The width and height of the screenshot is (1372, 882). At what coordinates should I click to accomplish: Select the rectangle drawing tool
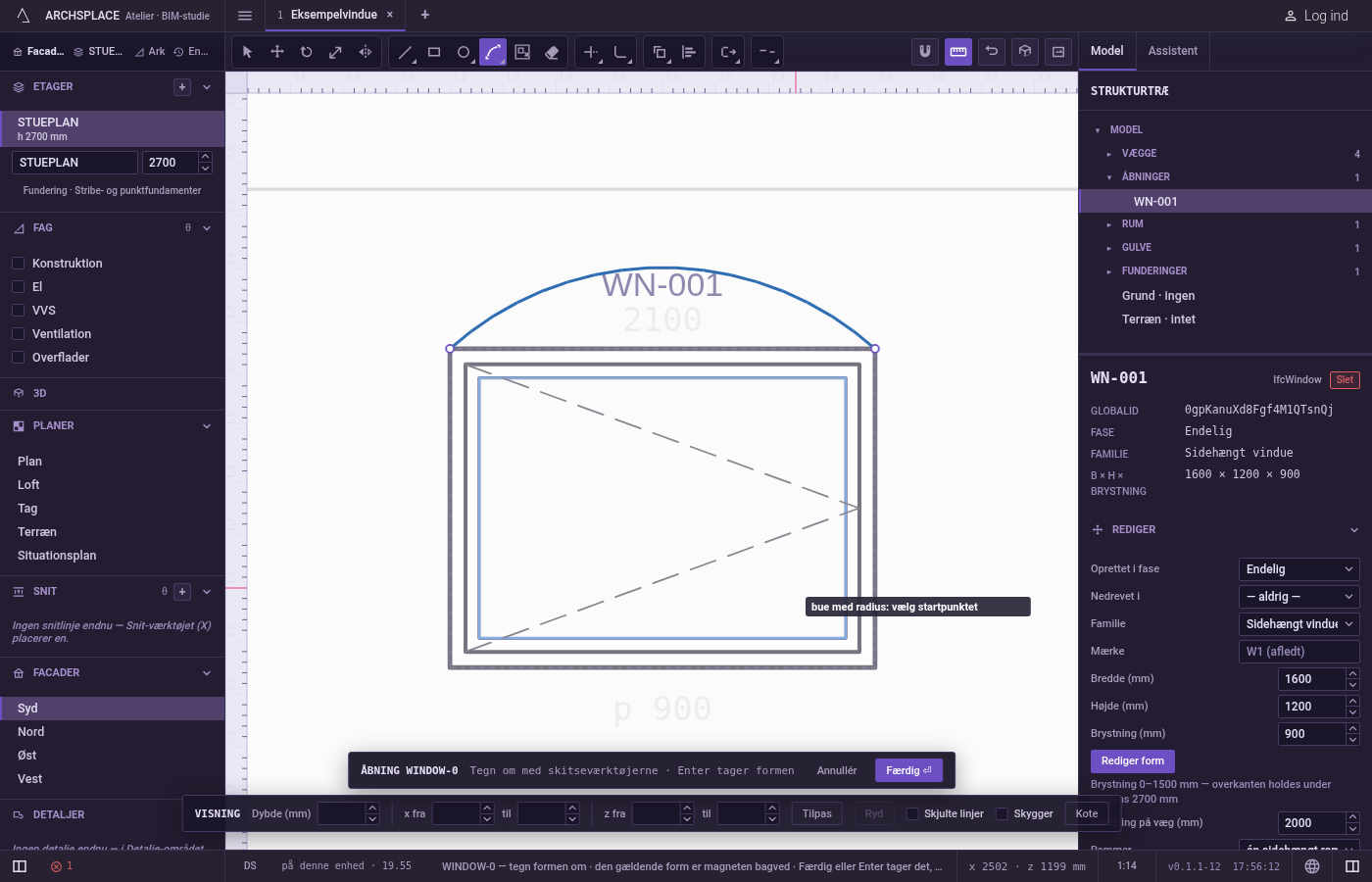tap(434, 52)
